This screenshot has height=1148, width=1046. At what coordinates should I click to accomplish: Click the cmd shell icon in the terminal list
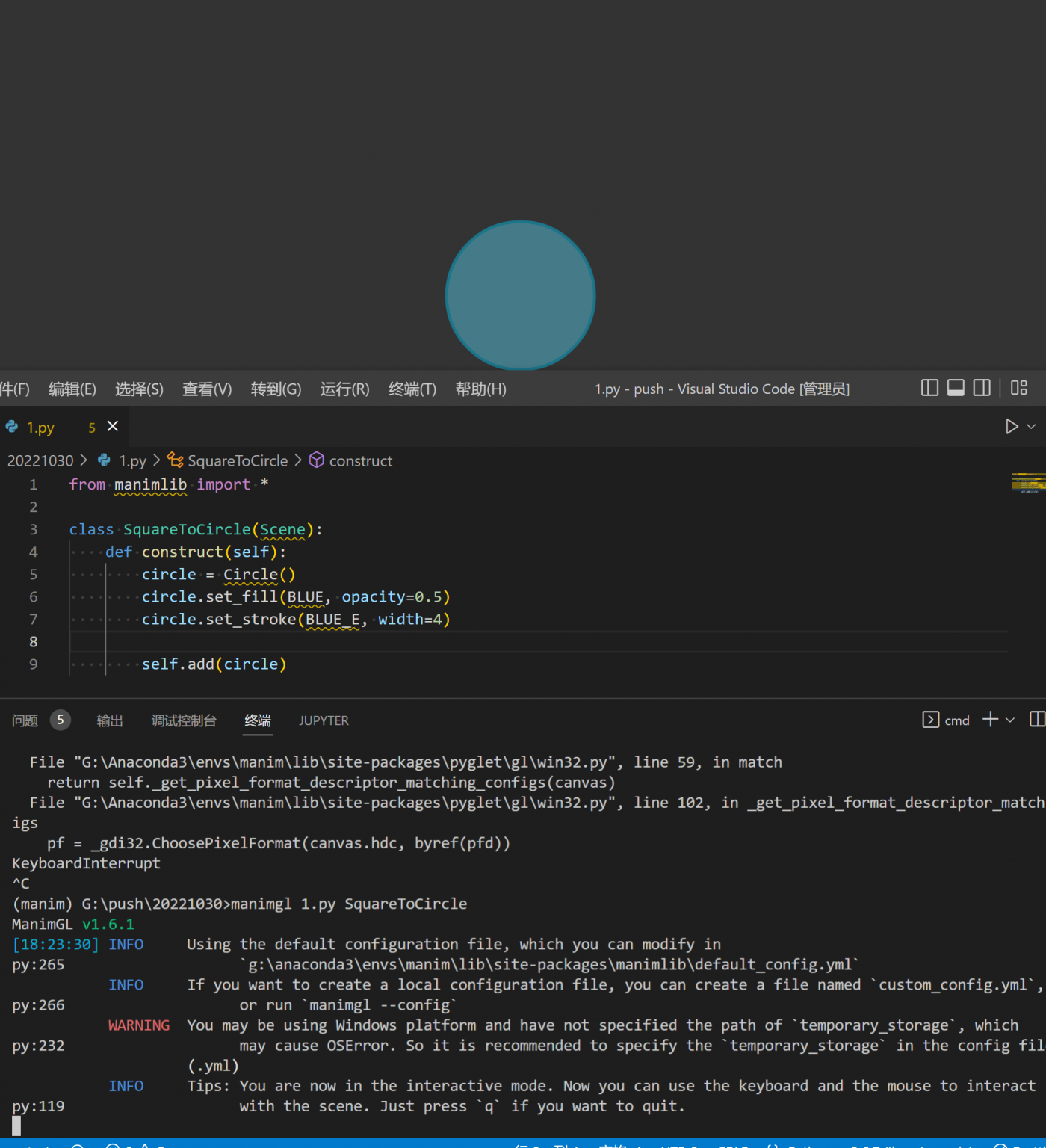click(x=931, y=720)
